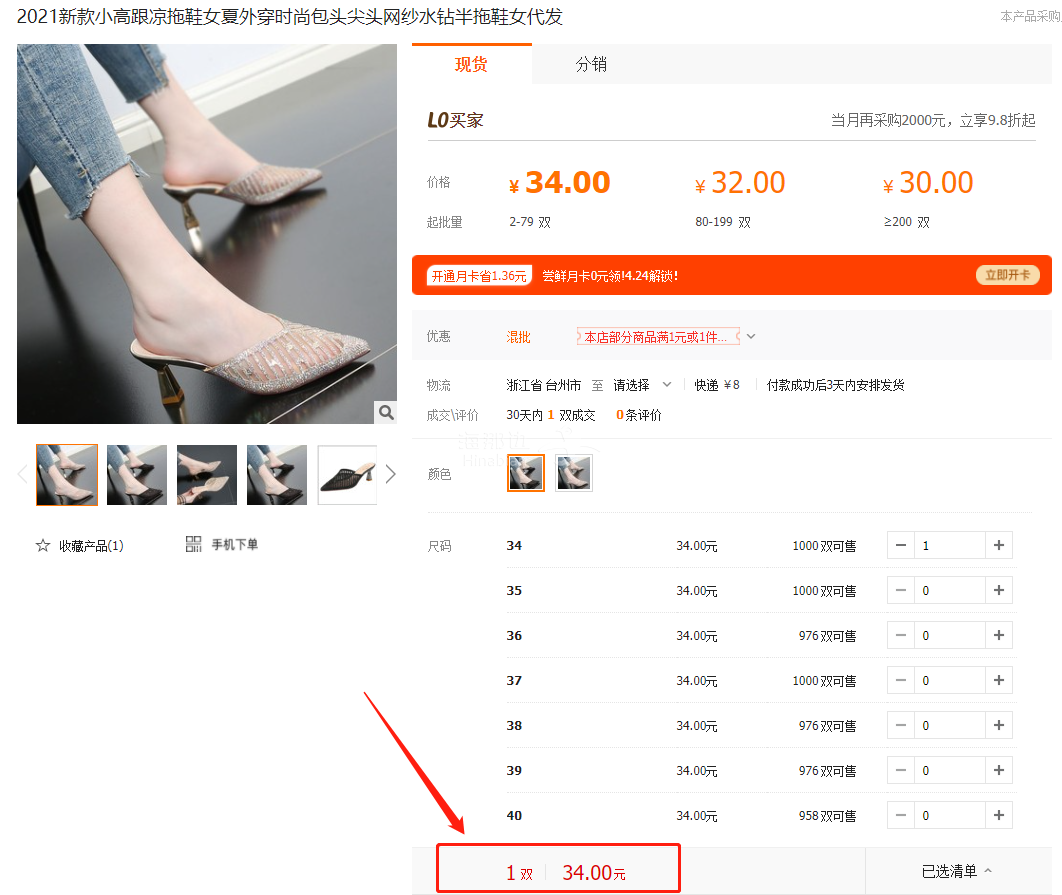Select the first color swatch option

point(526,473)
